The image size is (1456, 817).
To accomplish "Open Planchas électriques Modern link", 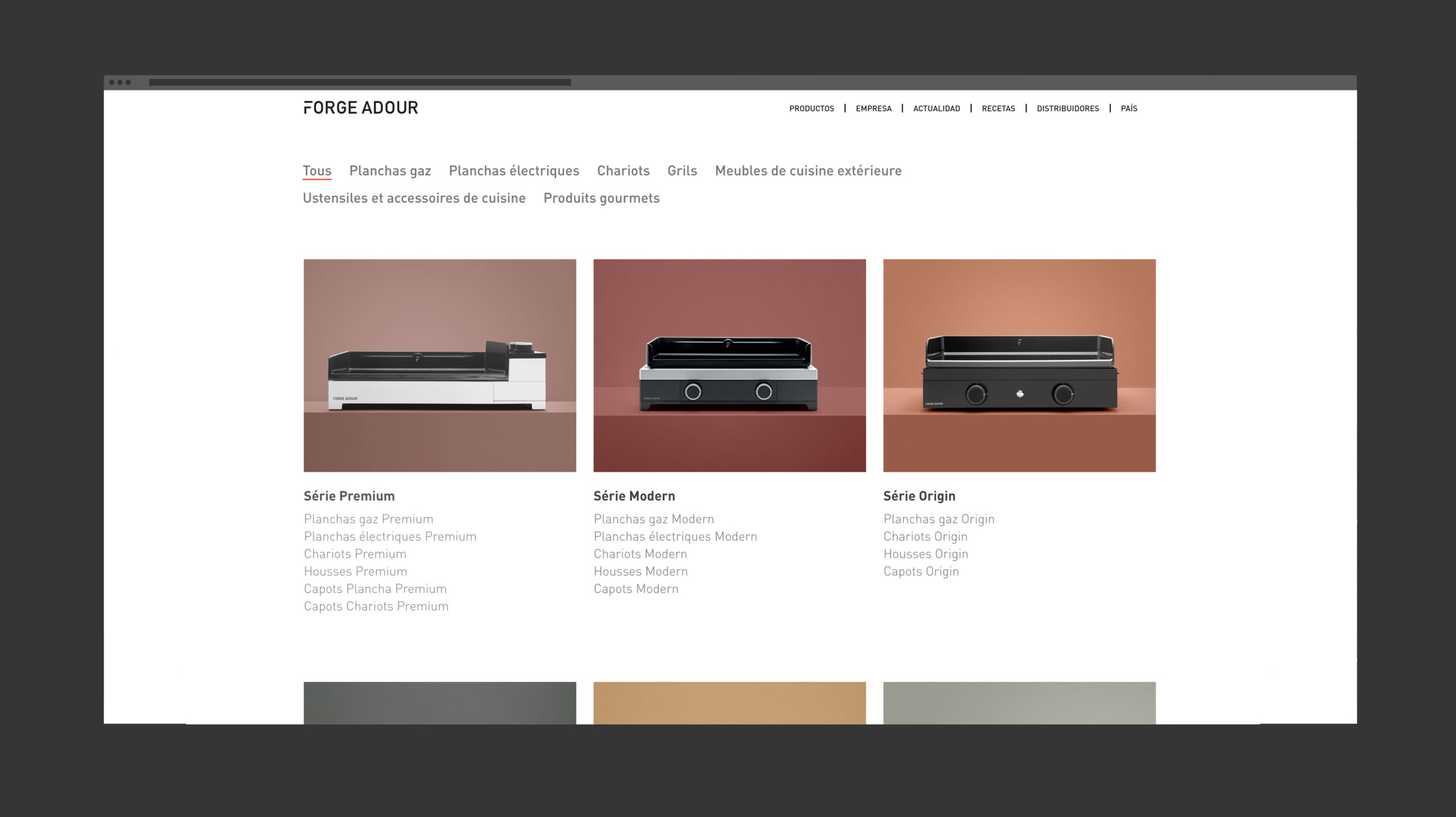I will 676,537.
